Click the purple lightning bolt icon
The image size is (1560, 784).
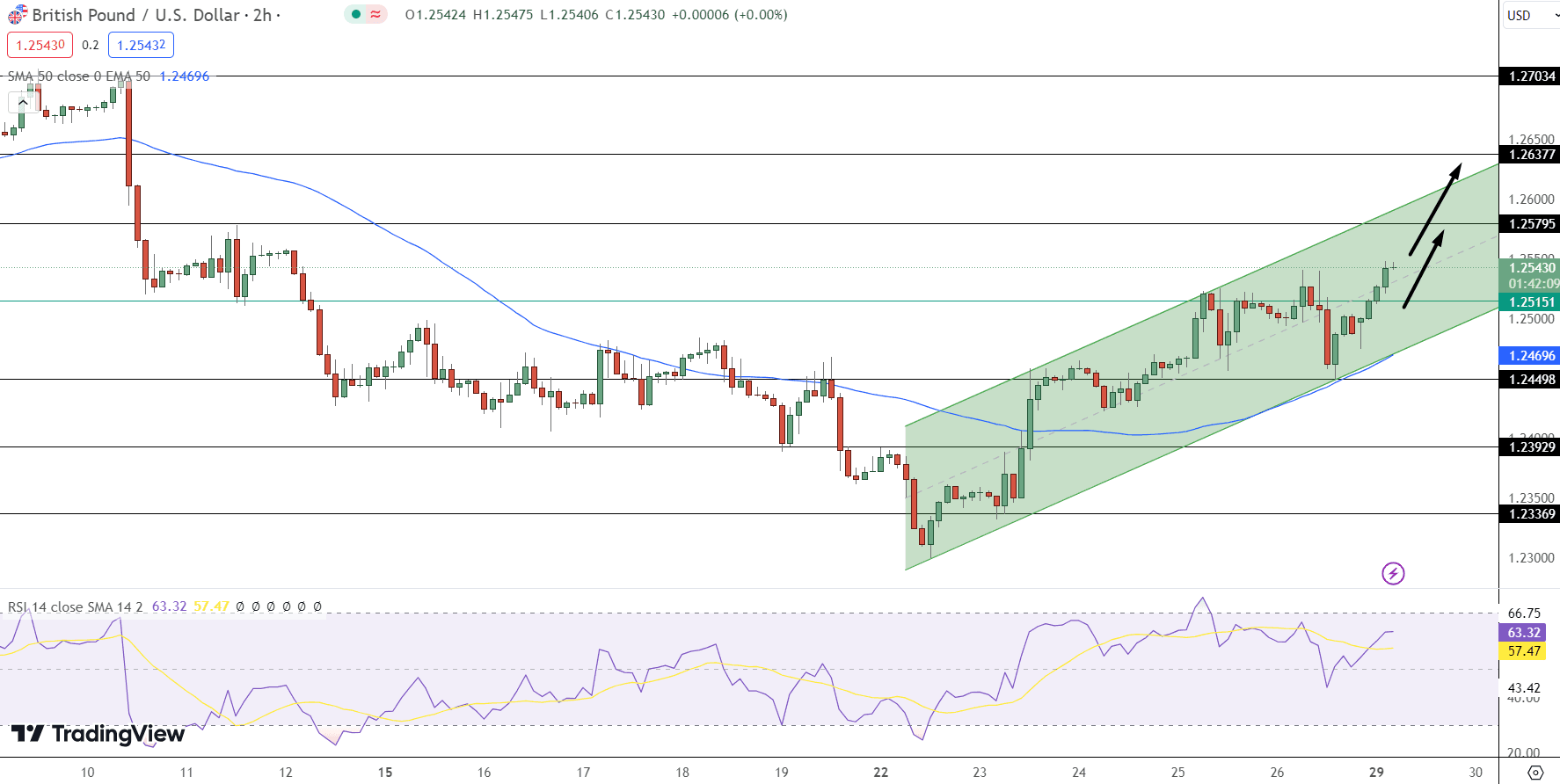point(1393,574)
